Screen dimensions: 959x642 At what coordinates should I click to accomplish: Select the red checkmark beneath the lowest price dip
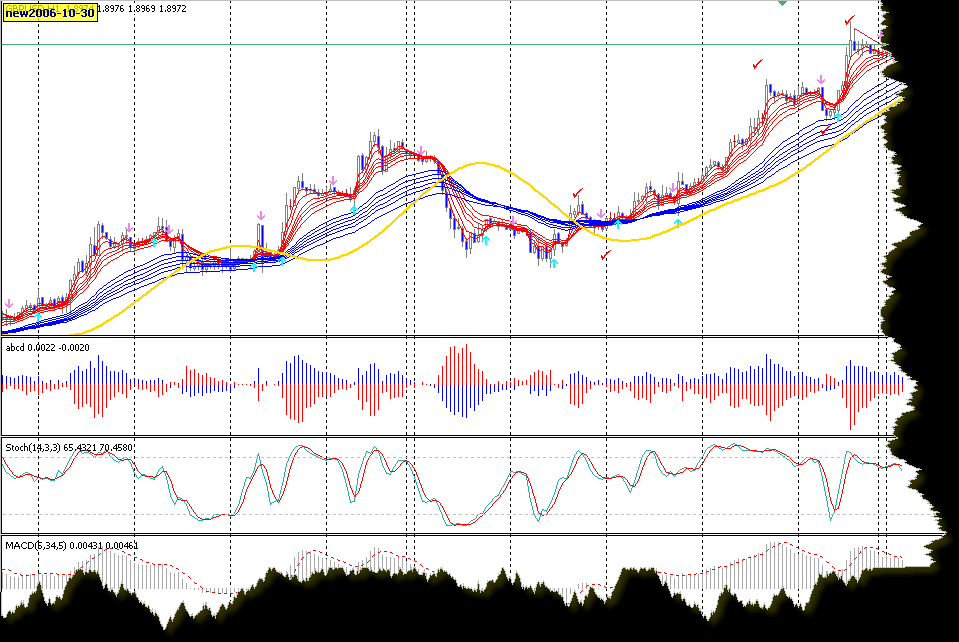click(605, 256)
